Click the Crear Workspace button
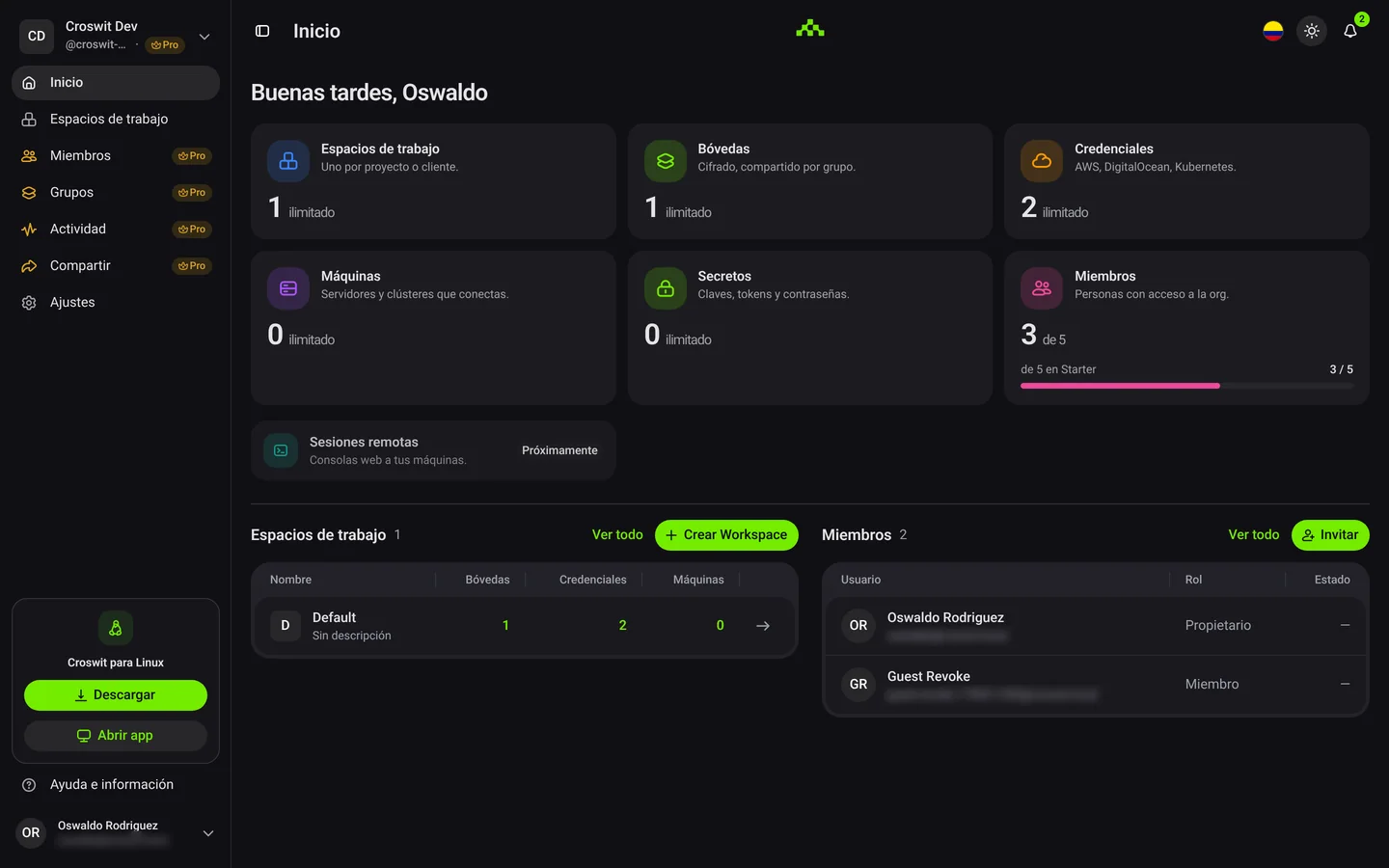Screen dimensions: 1389x868 click(x=726, y=535)
